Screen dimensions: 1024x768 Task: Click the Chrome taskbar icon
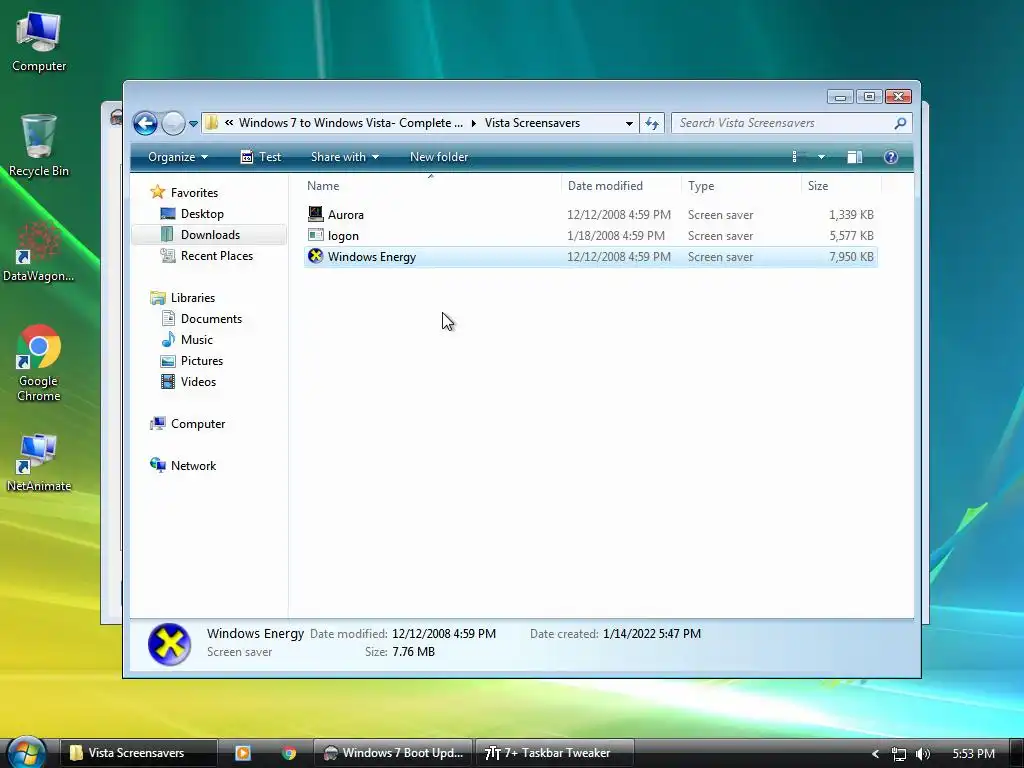pos(289,753)
